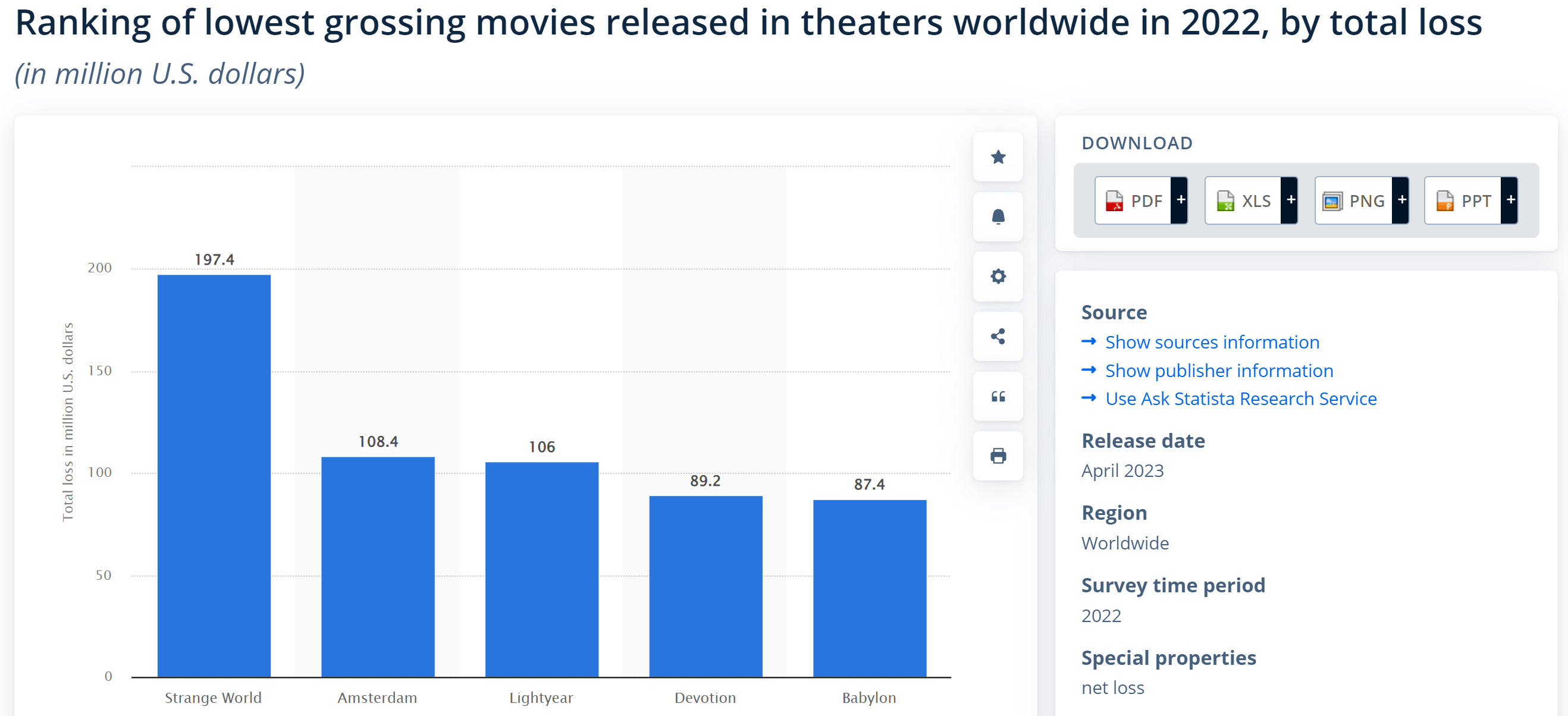Image resolution: width=1568 pixels, height=716 pixels.
Task: Click the print icon
Action: (x=998, y=456)
